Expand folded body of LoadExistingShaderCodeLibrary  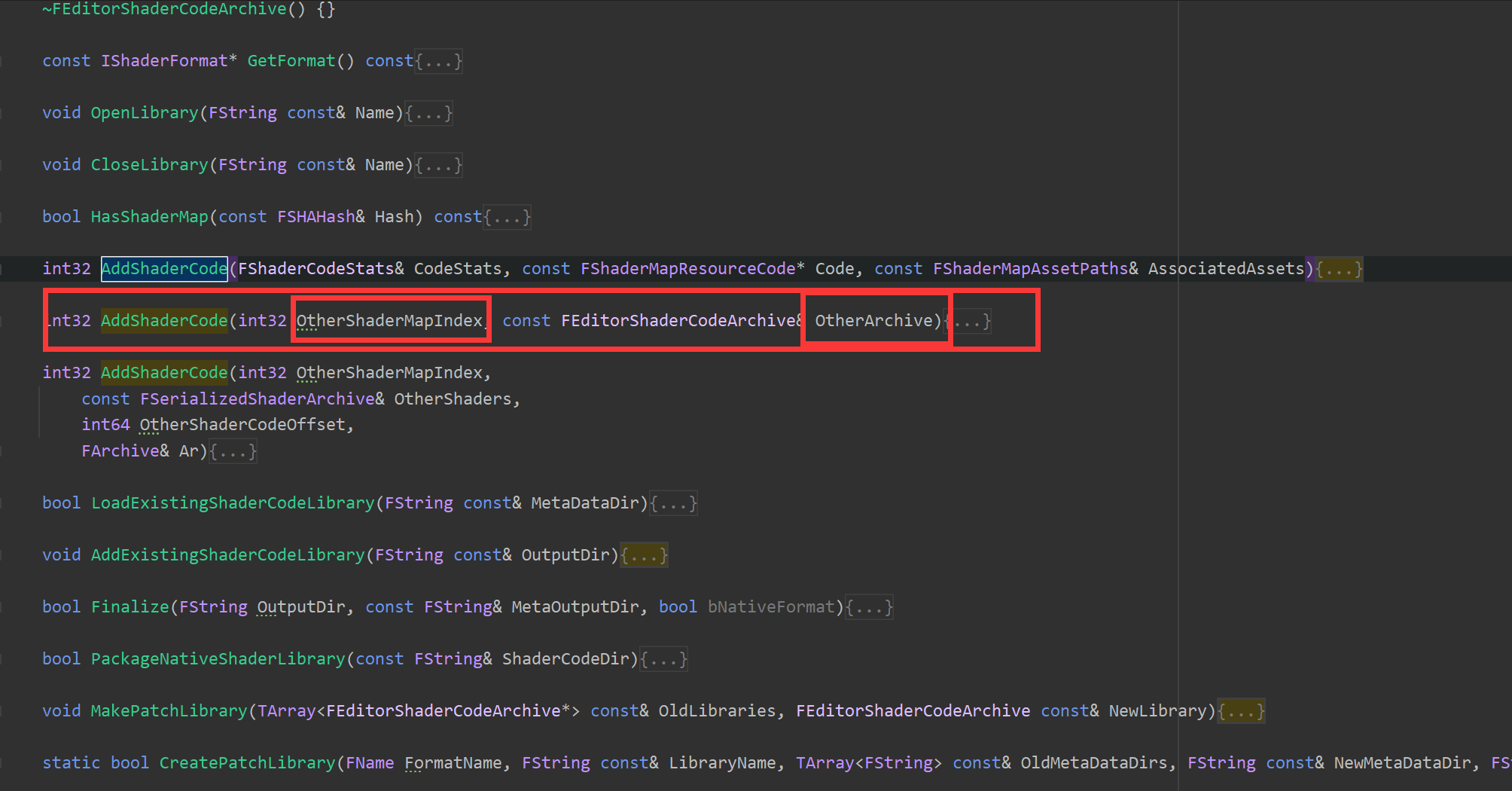click(x=673, y=503)
